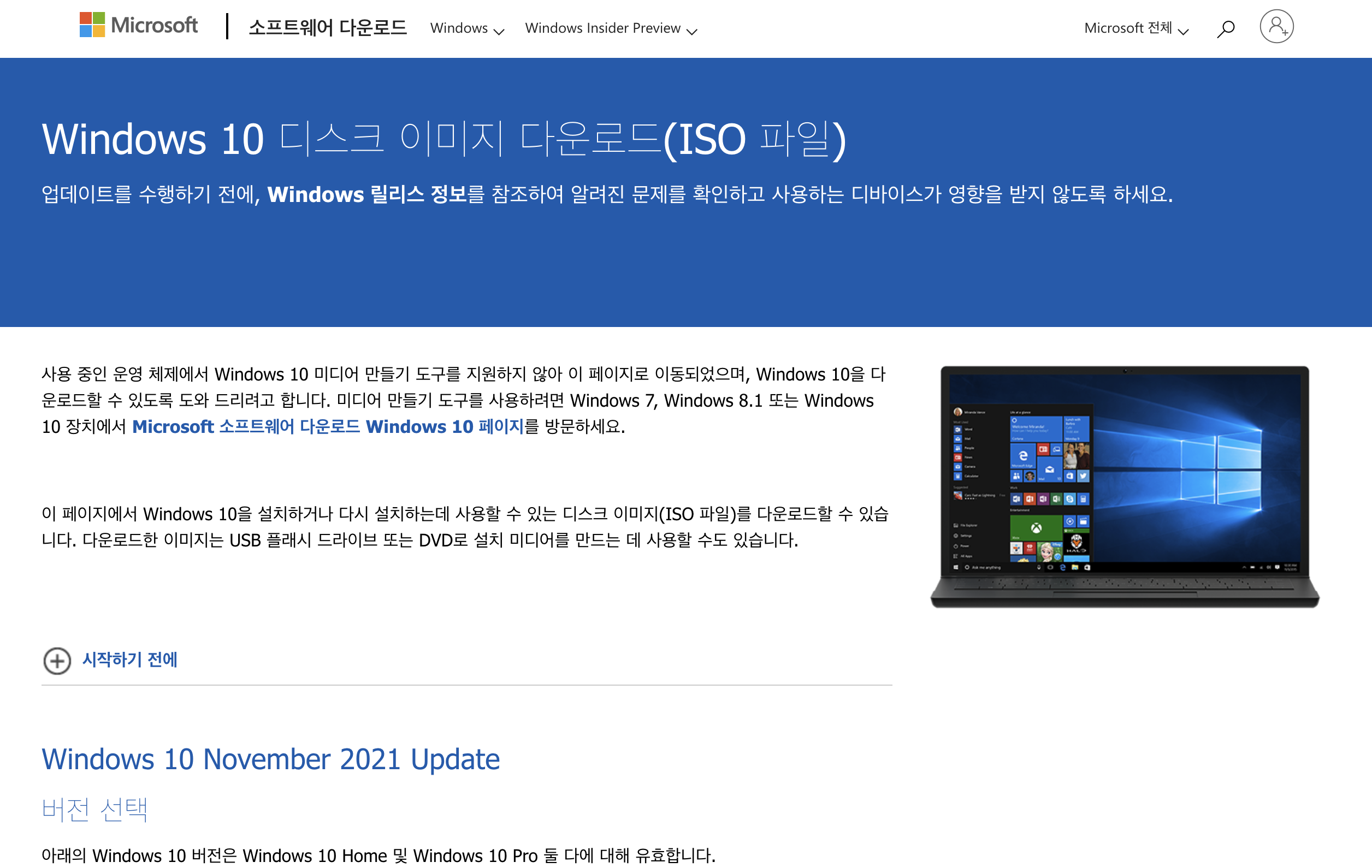Image resolution: width=1372 pixels, height=868 pixels.
Task: Click the 소프트웨어 다운로드 header link
Action: click(x=328, y=27)
